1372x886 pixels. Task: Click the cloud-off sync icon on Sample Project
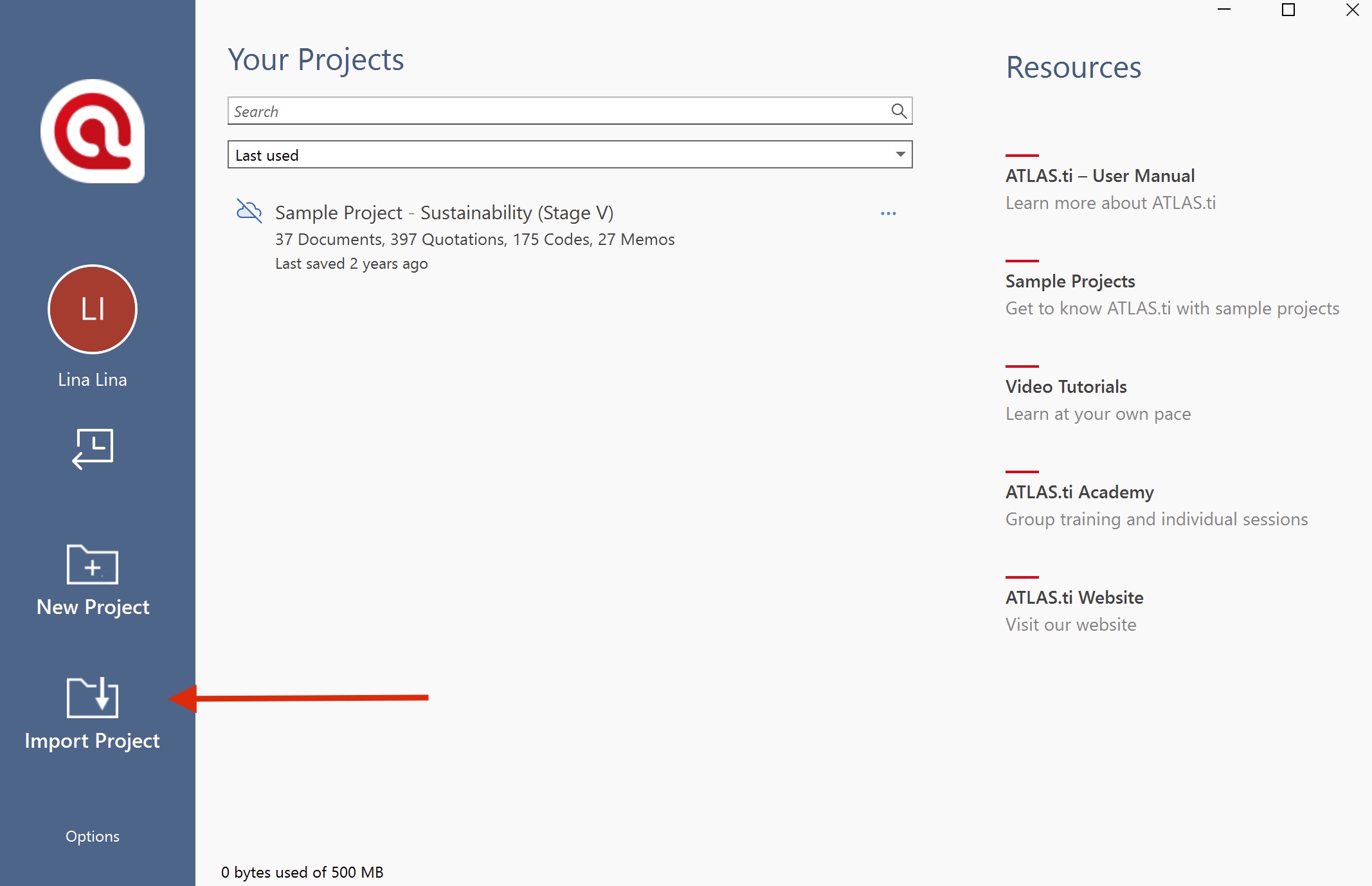249,211
